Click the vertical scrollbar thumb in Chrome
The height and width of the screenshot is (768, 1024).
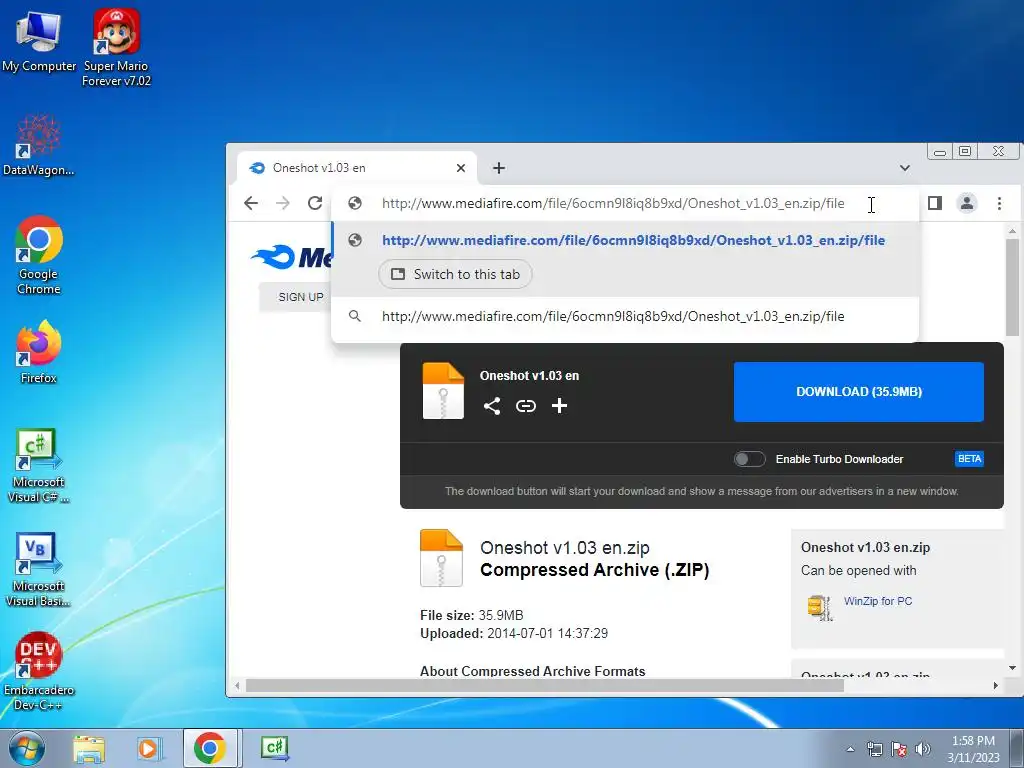(1012, 287)
